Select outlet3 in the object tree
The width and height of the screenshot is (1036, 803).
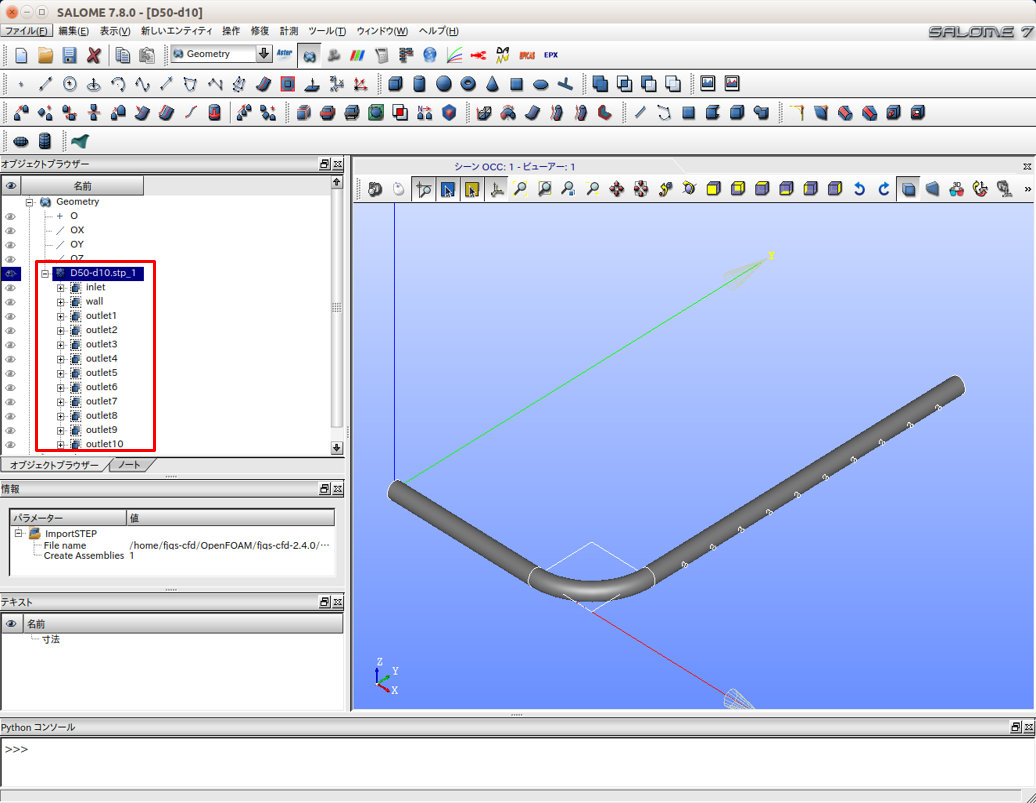pos(101,344)
